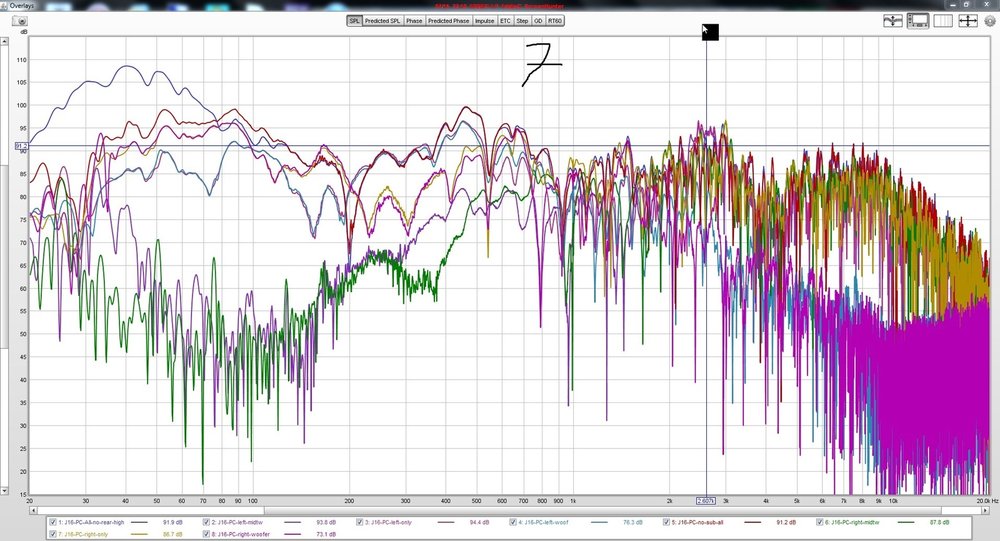
Task: Click the camera capture icon
Action: click(20, 21)
